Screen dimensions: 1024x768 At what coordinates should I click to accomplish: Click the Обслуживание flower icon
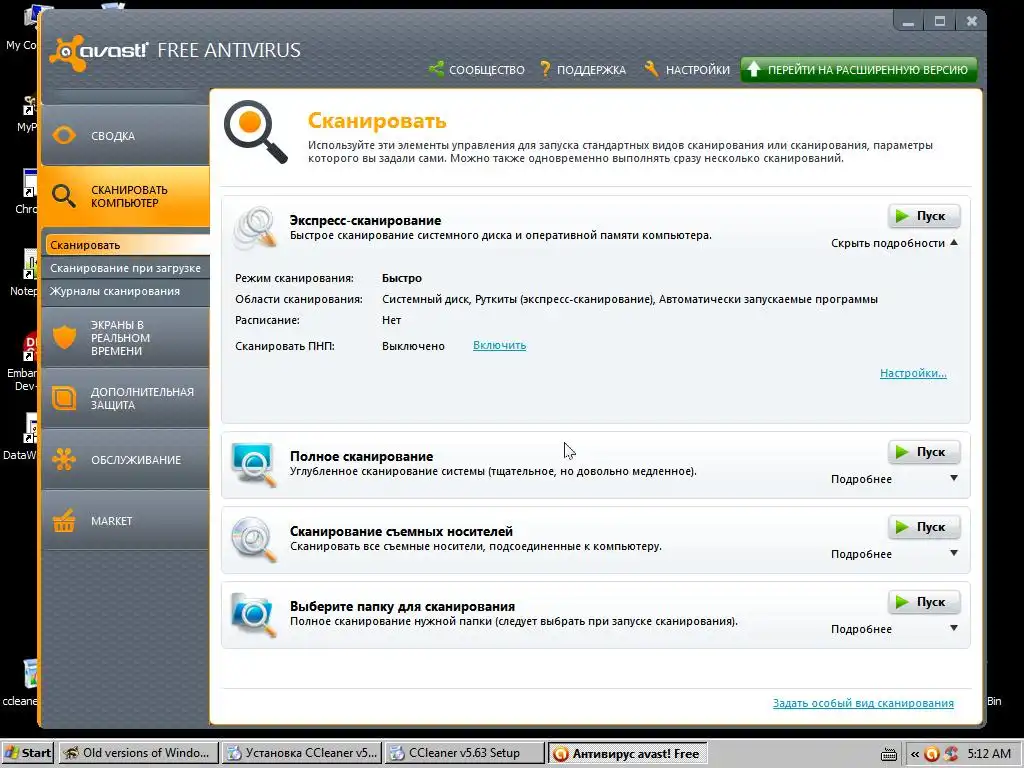[x=64, y=459]
